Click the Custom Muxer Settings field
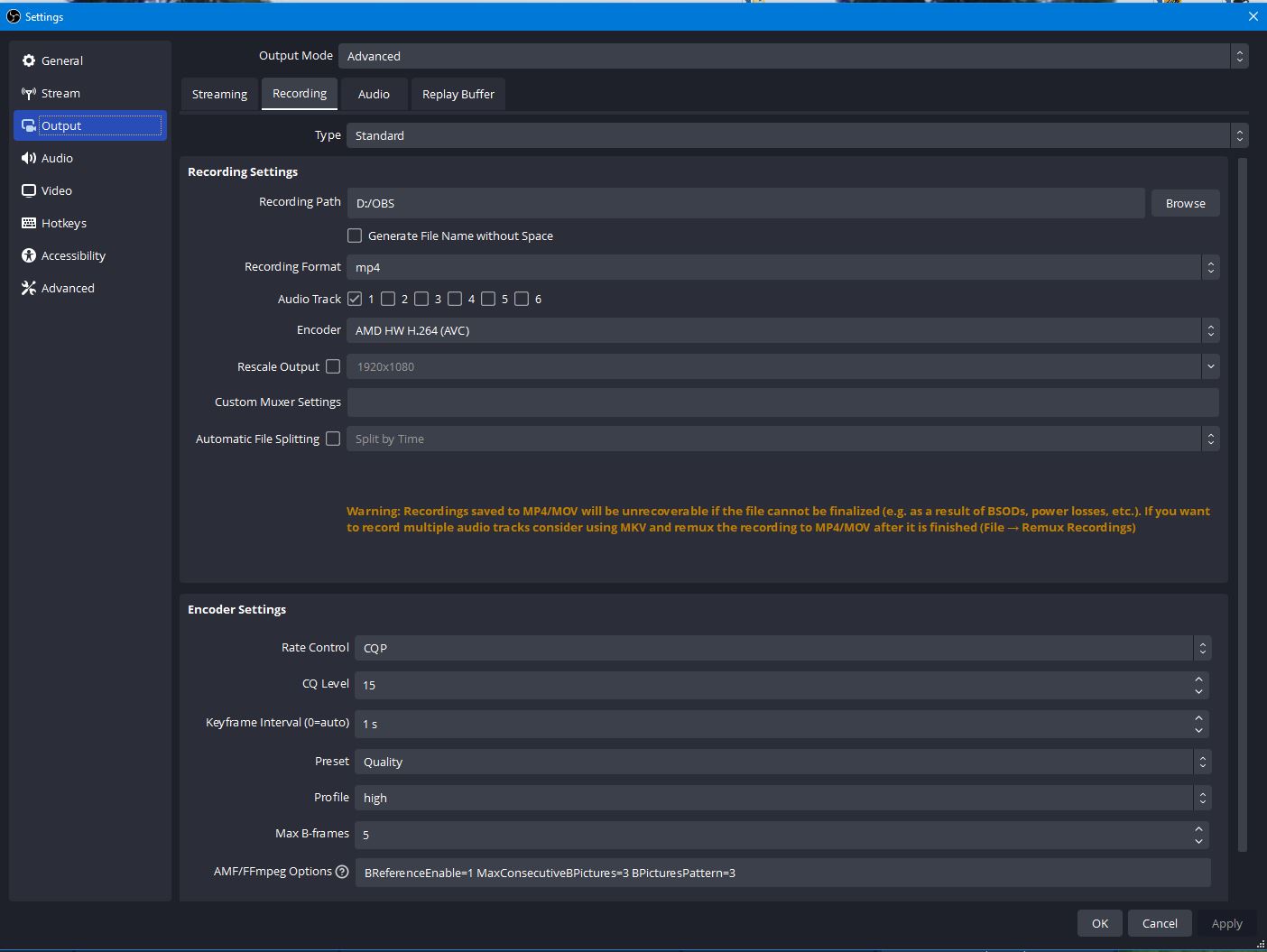Image resolution: width=1267 pixels, height=952 pixels. click(x=782, y=402)
